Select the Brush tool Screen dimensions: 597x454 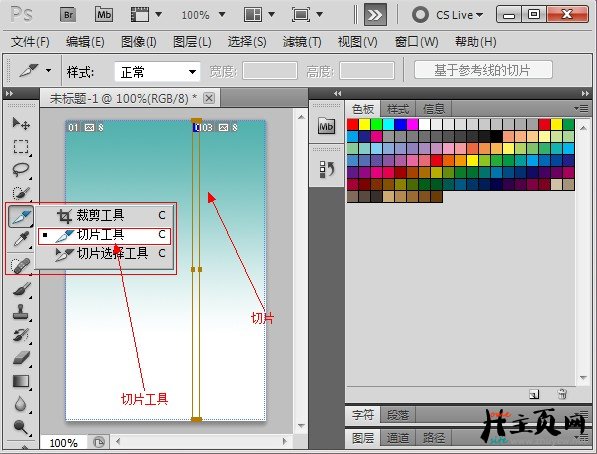click(21, 289)
